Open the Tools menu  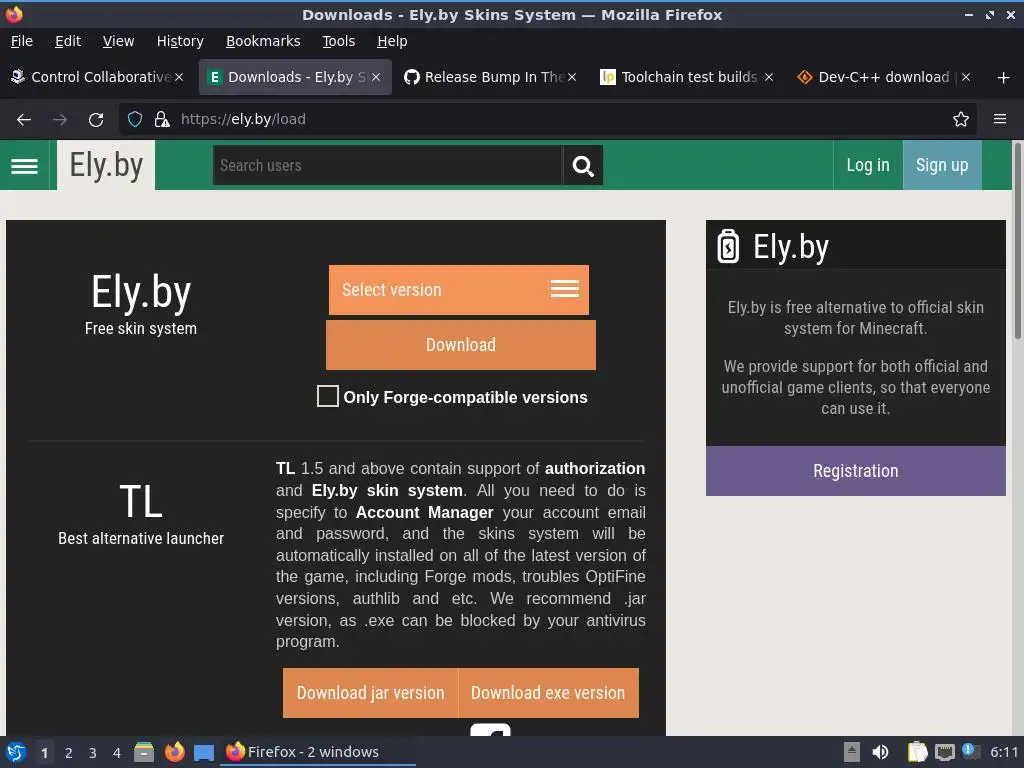click(338, 41)
